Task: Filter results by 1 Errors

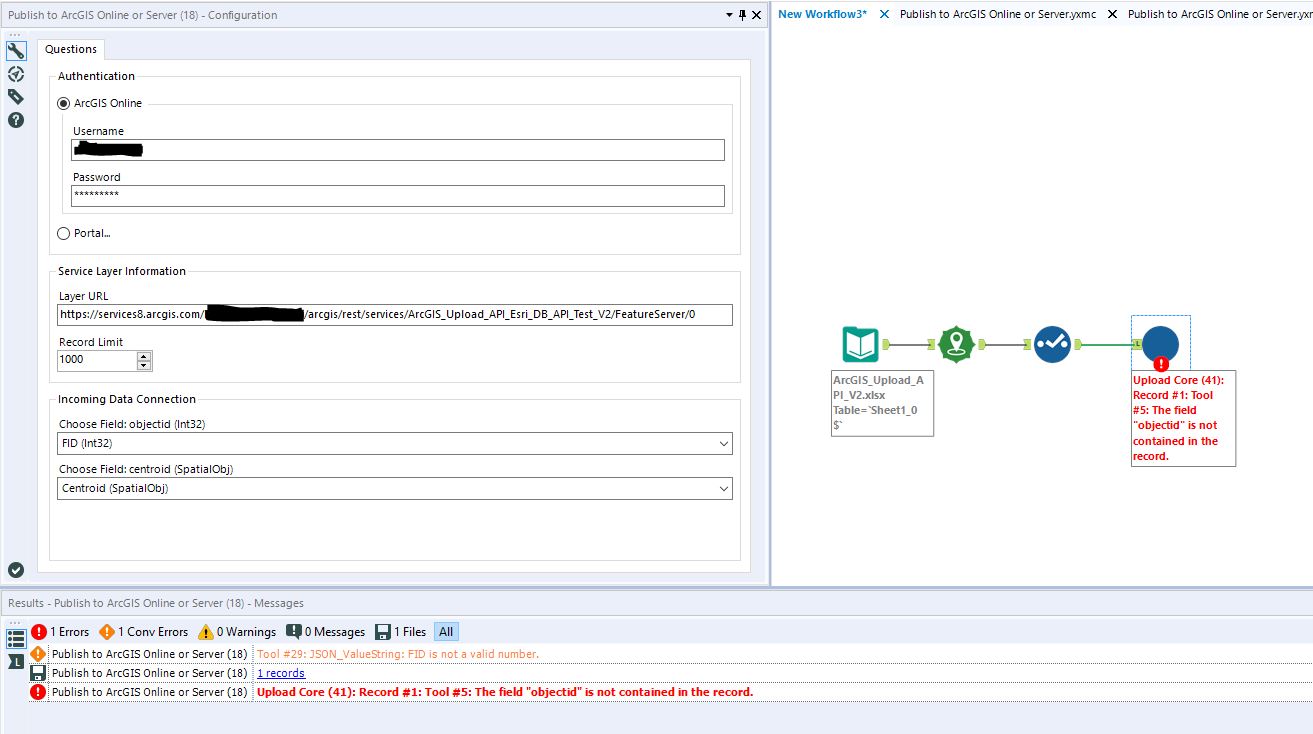Action: pyautogui.click(x=60, y=632)
